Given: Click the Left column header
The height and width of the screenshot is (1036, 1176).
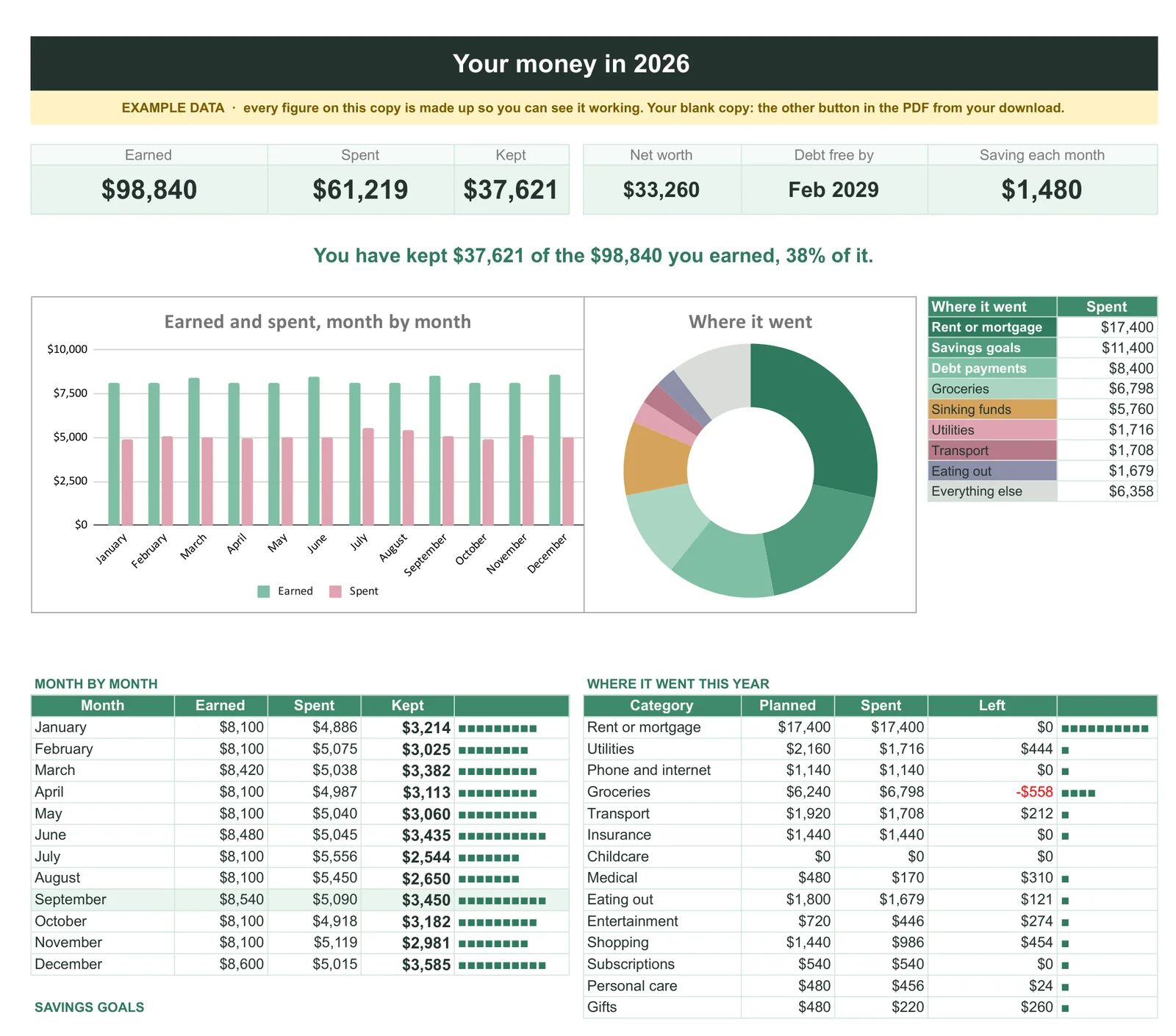Looking at the screenshot, I should pyautogui.click(x=992, y=706).
